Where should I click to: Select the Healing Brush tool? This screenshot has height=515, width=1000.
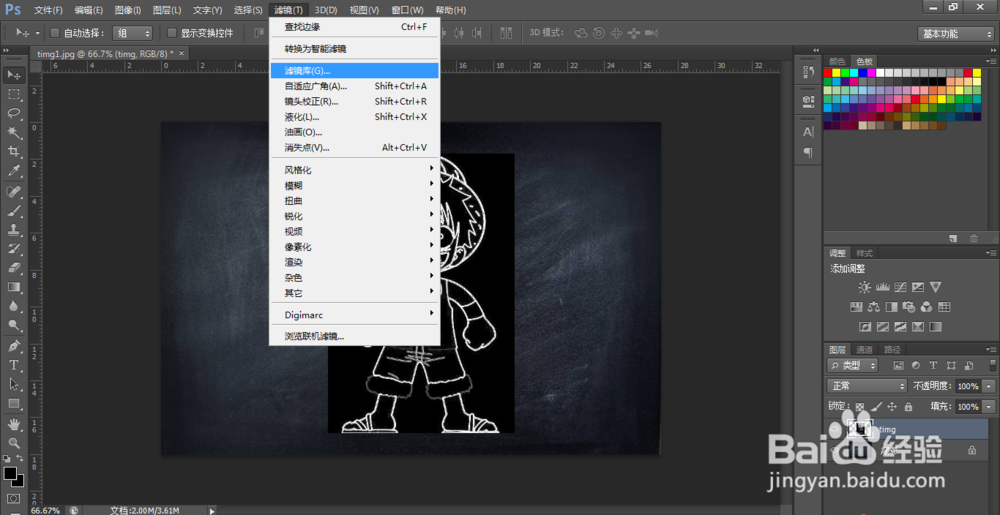click(x=14, y=191)
